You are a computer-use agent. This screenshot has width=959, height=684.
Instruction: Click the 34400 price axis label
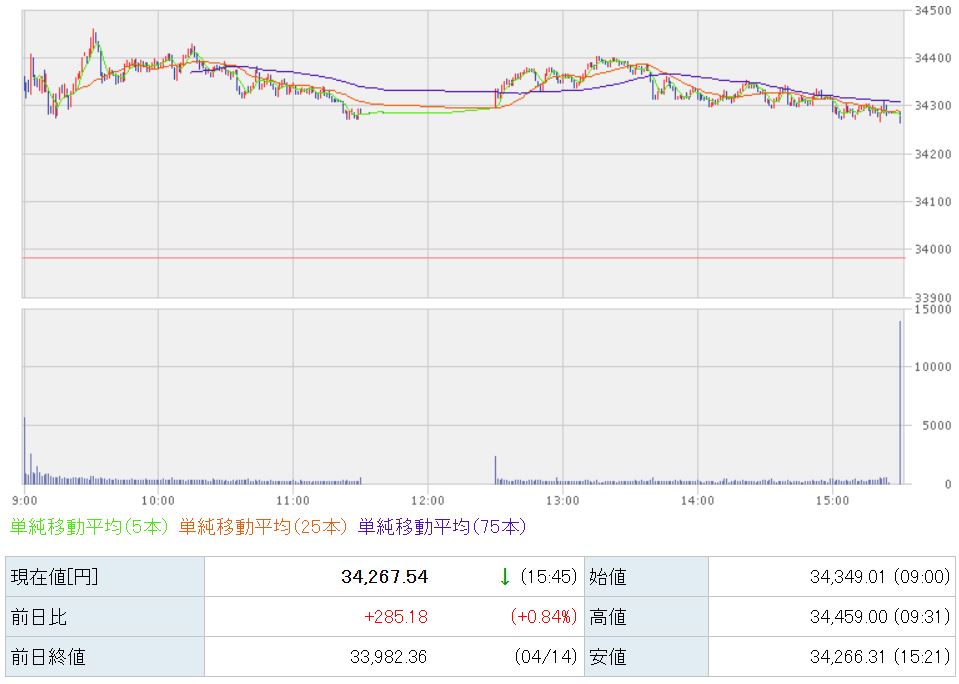pyautogui.click(x=933, y=58)
